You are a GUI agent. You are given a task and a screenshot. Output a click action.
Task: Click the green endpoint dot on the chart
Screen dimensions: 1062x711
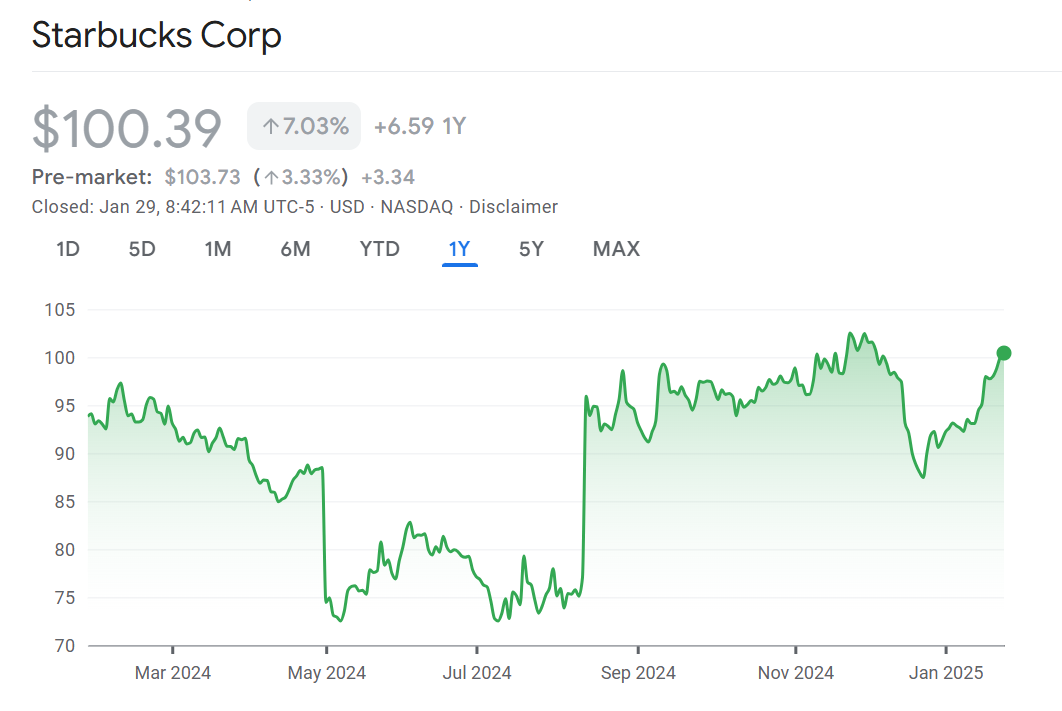click(x=1004, y=353)
